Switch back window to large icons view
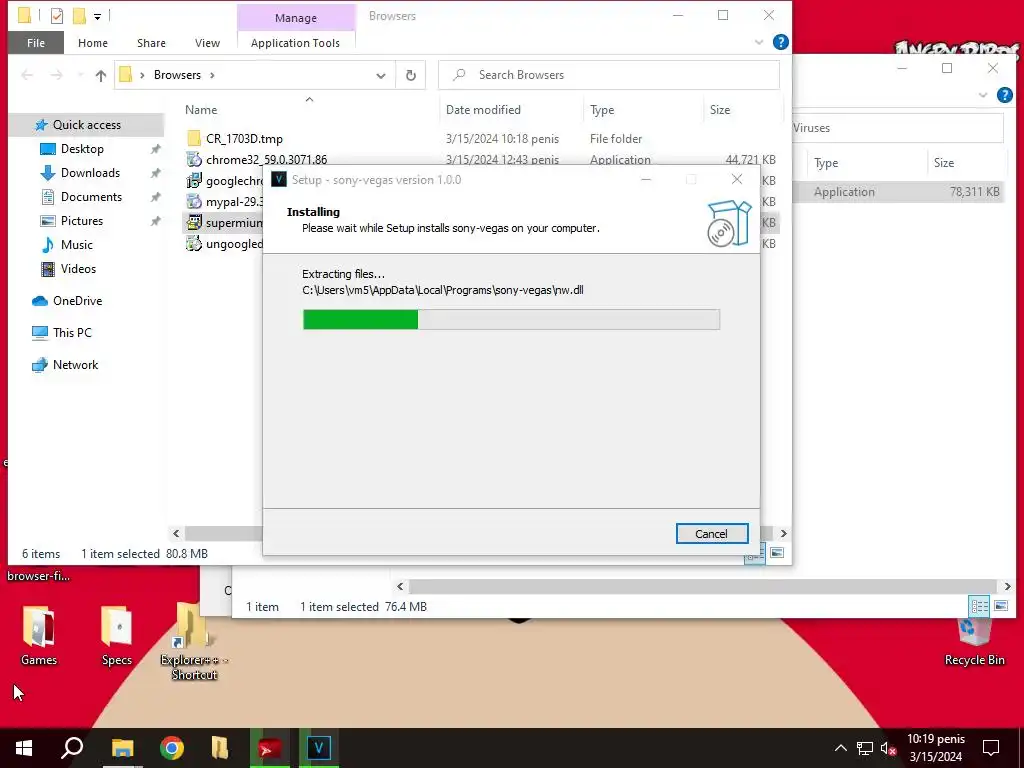 (1001, 606)
